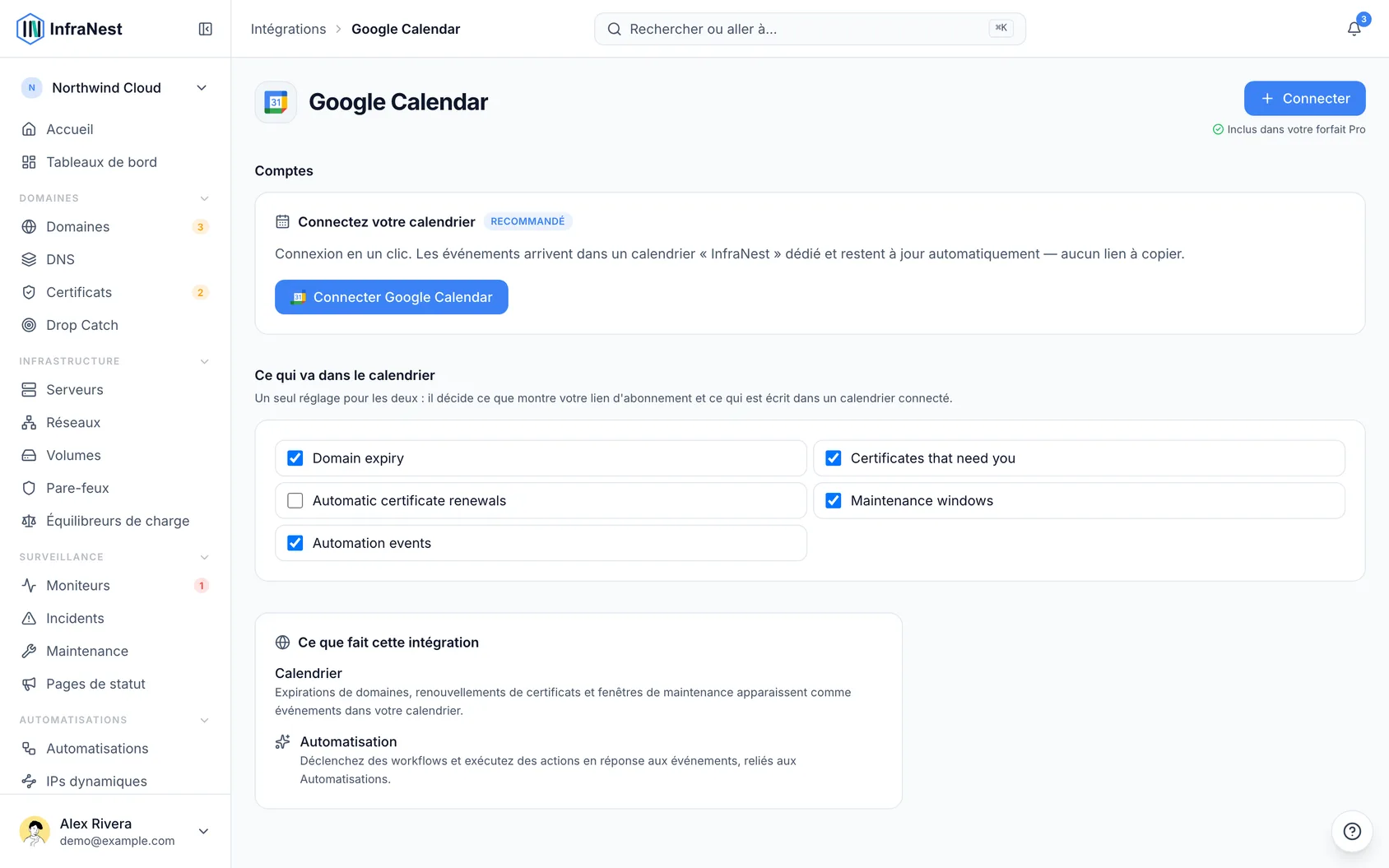Click the Accueil home icon
Viewport: 1389px width, 868px height.
point(29,129)
